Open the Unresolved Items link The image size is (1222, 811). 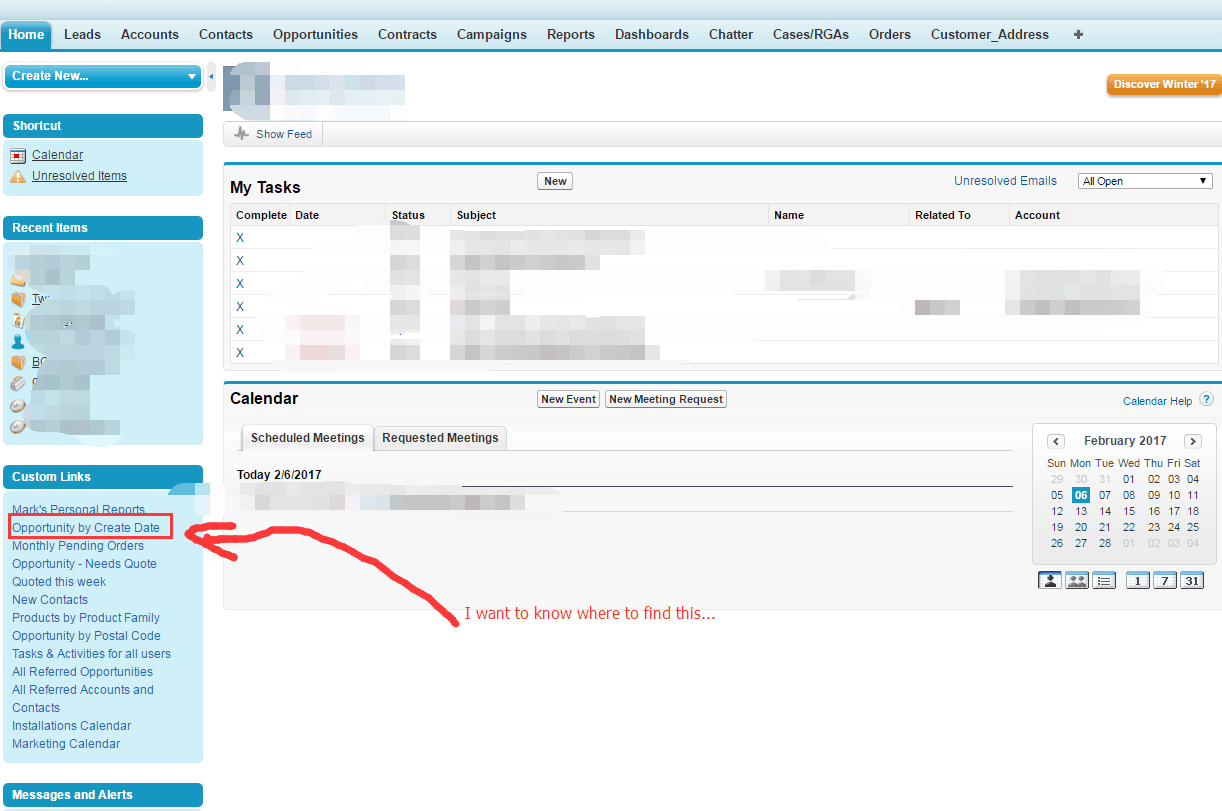point(79,176)
